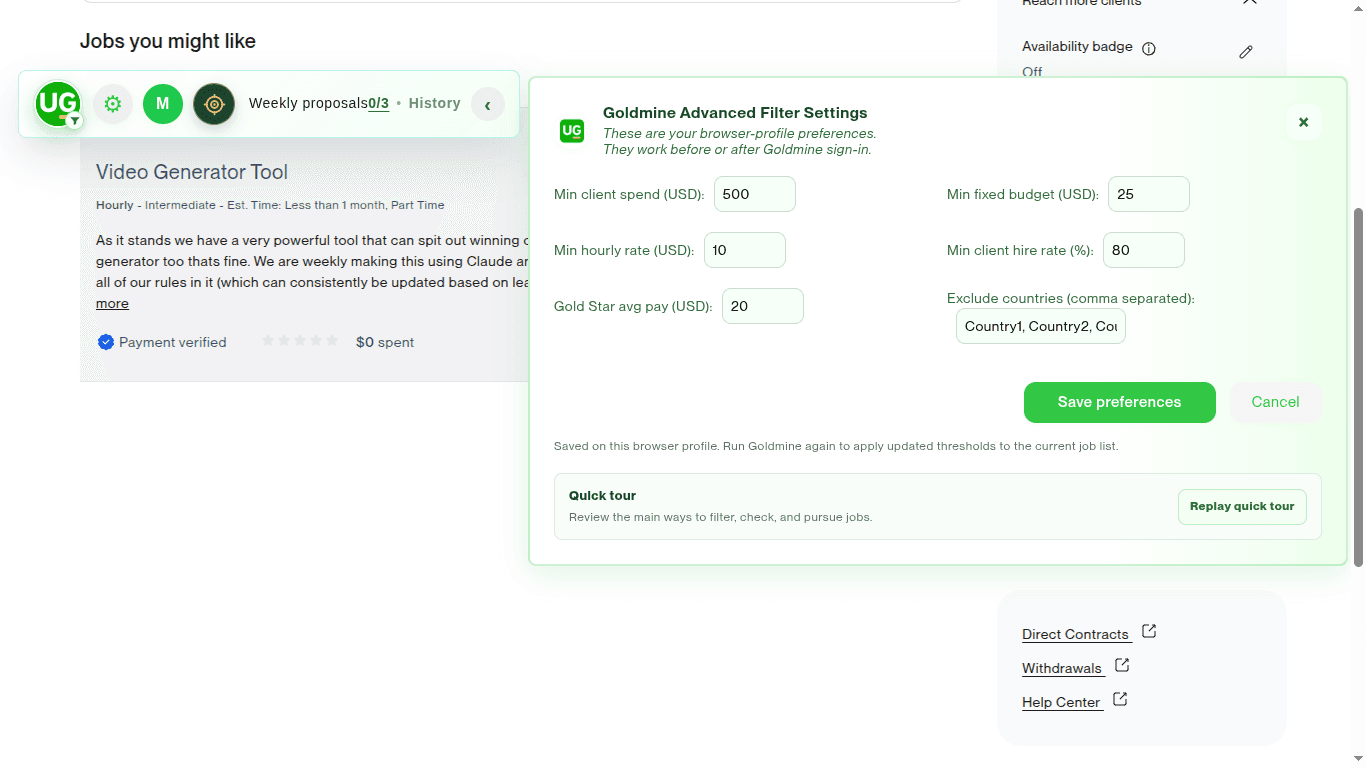Click the Replay quick tour button
The image size is (1366, 768).
coord(1242,506)
